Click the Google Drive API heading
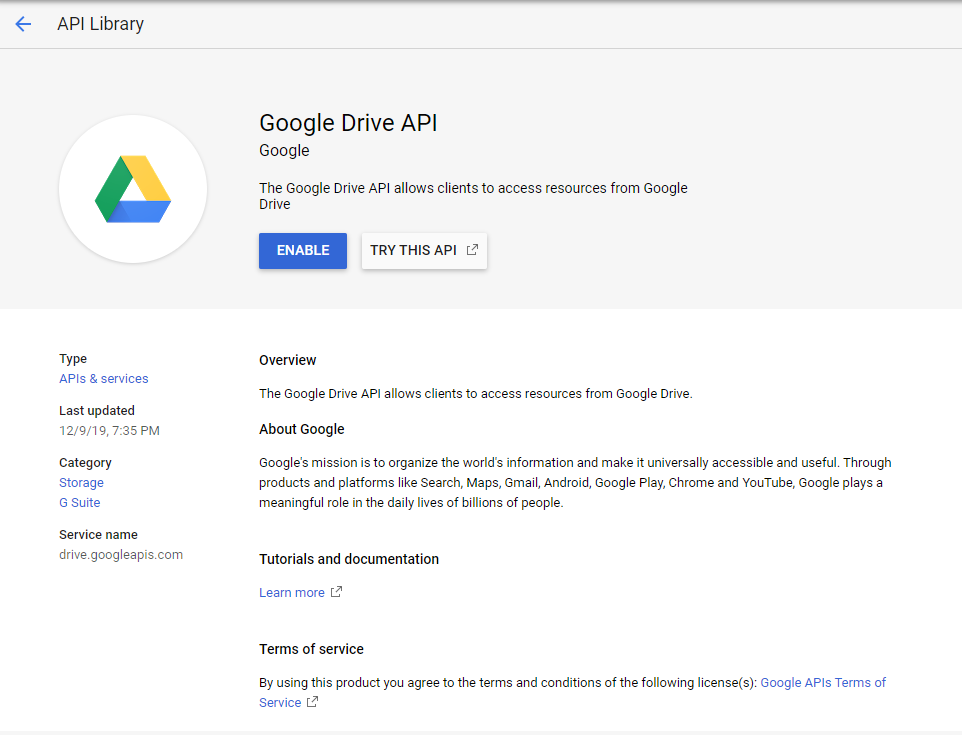Image resolution: width=962 pixels, height=735 pixels. coord(348,123)
